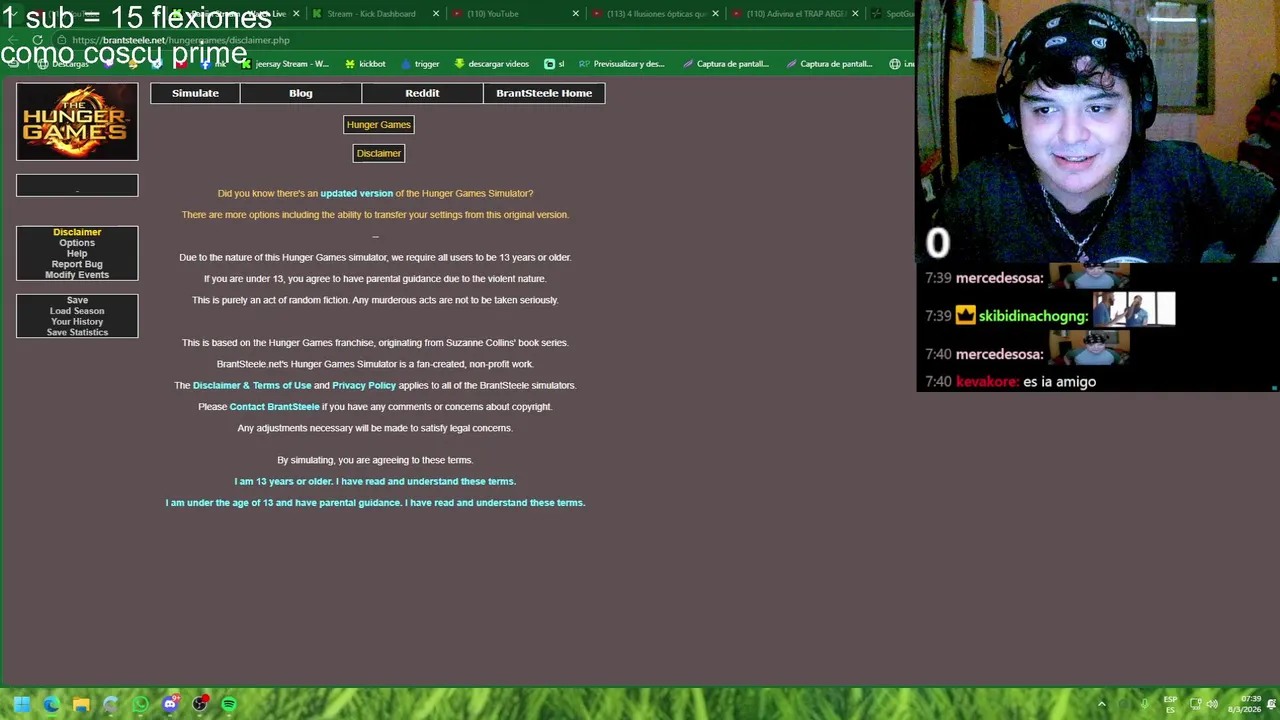The width and height of the screenshot is (1280, 720).
Task: Open the trigger bookmark
Action: coord(420,64)
